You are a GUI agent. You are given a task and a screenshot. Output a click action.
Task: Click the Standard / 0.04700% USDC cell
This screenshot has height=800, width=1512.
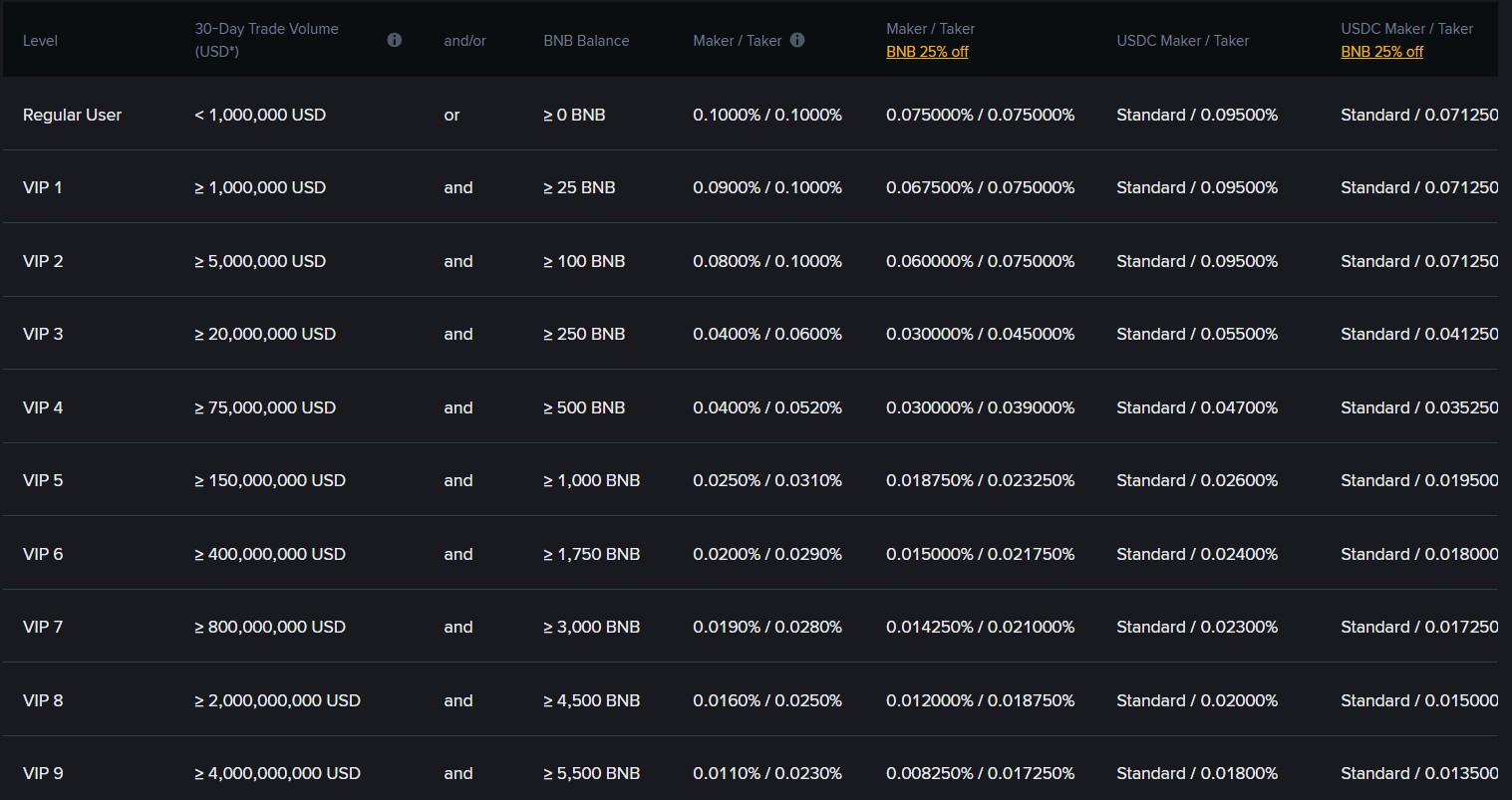pos(1197,407)
